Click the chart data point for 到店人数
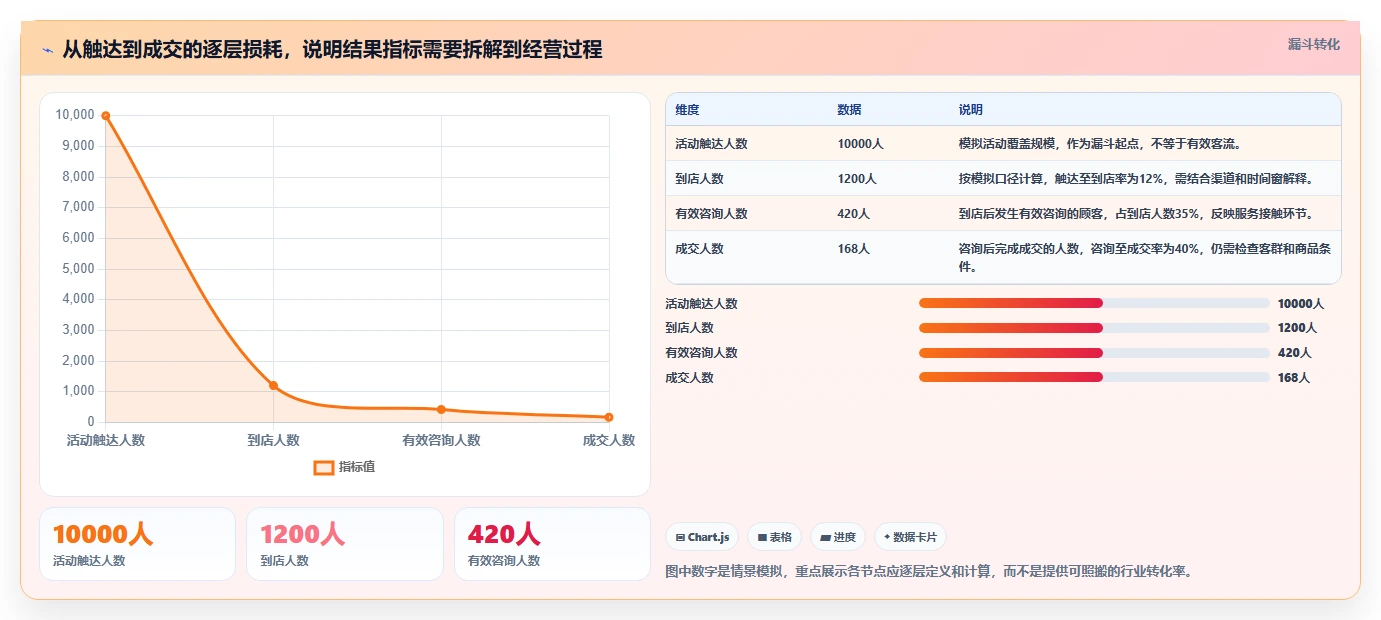This screenshot has width=1381, height=620. 273,386
